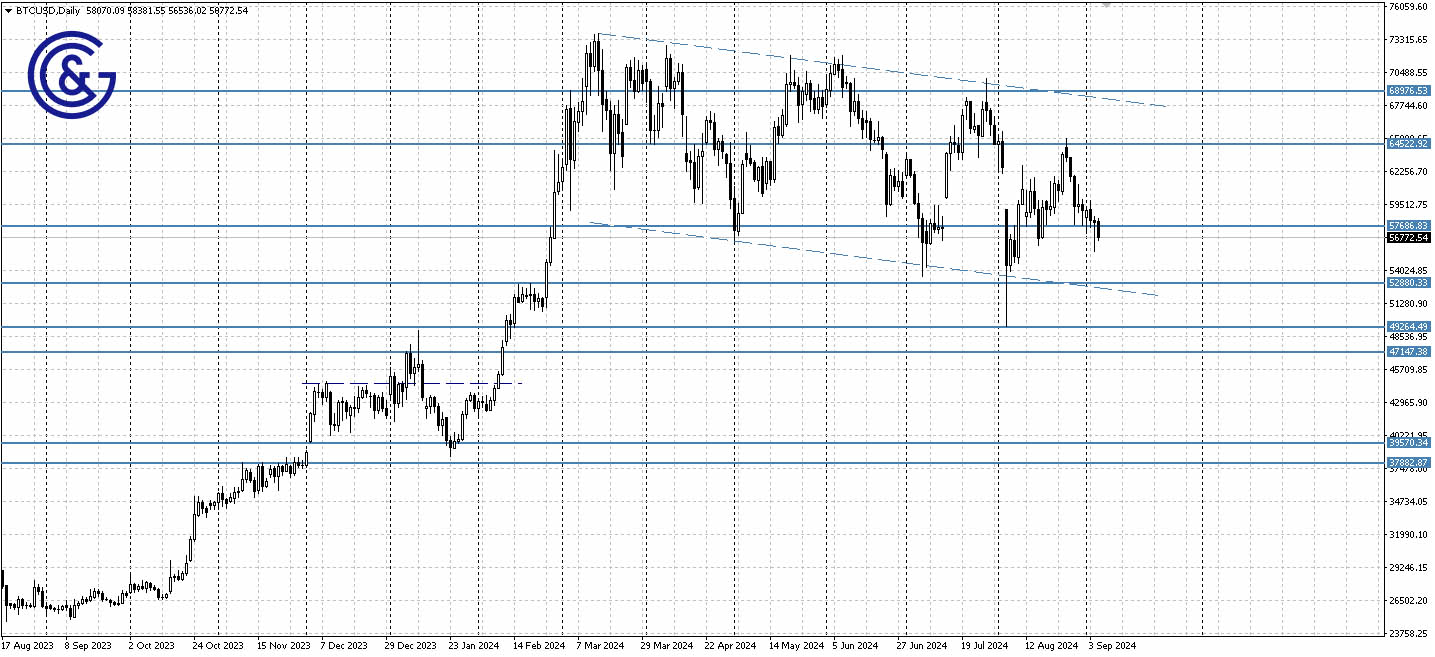Select the 49264.49 price level tag
The height and width of the screenshot is (657, 1435).
[x=1408, y=325]
